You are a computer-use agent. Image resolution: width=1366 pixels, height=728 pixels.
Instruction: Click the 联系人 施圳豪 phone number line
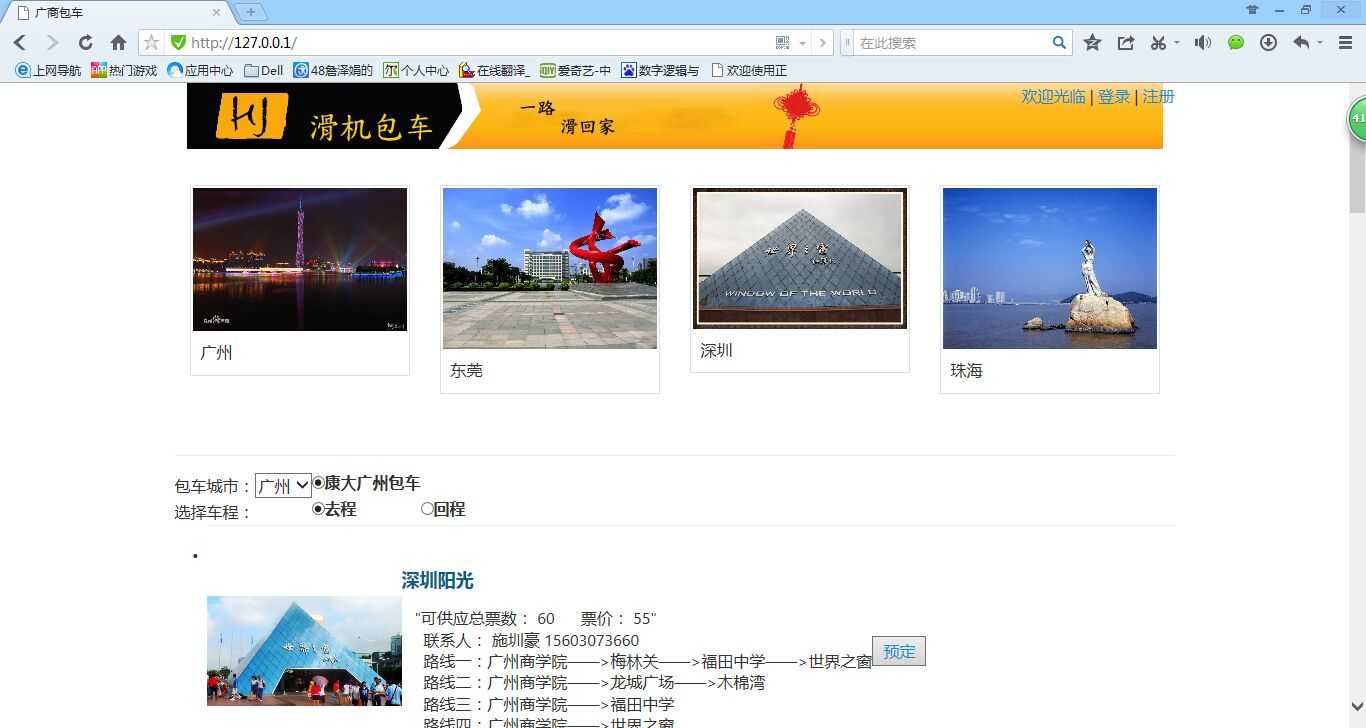pos(531,640)
